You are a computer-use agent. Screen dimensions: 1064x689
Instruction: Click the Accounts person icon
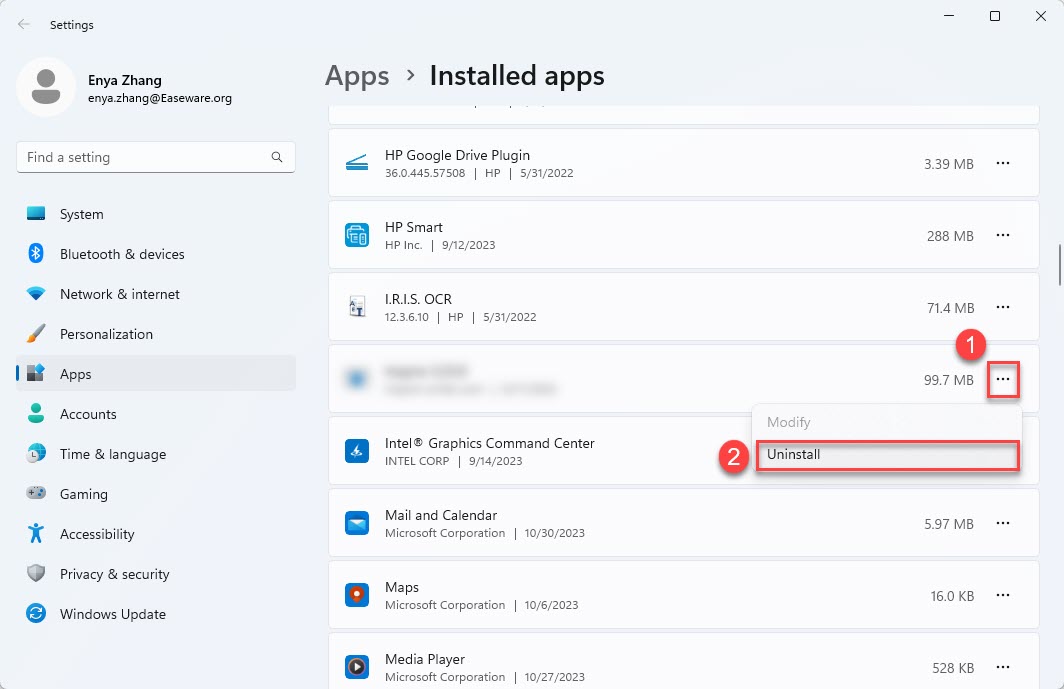pyautogui.click(x=36, y=413)
